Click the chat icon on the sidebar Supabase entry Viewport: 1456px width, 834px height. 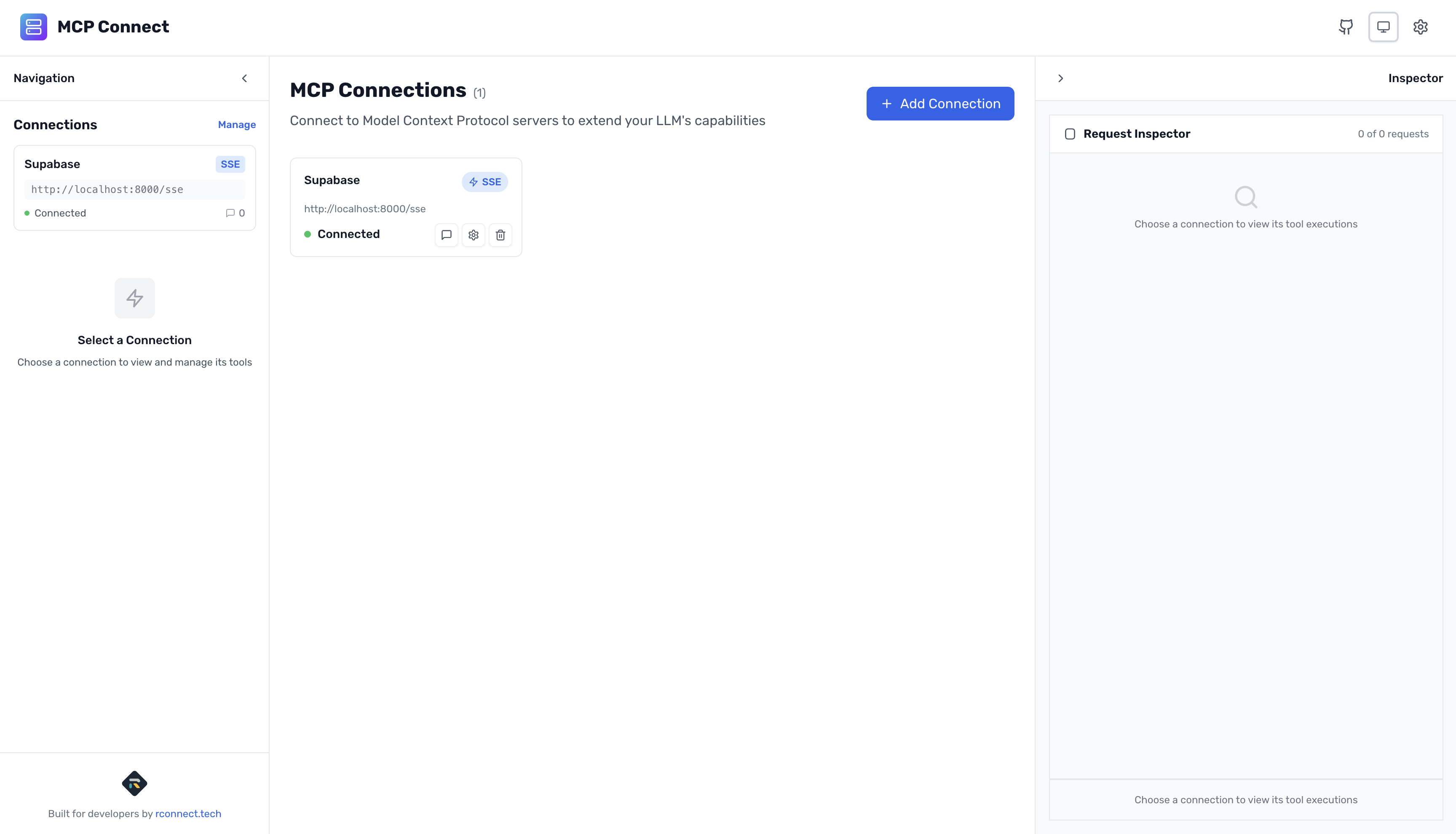(230, 213)
